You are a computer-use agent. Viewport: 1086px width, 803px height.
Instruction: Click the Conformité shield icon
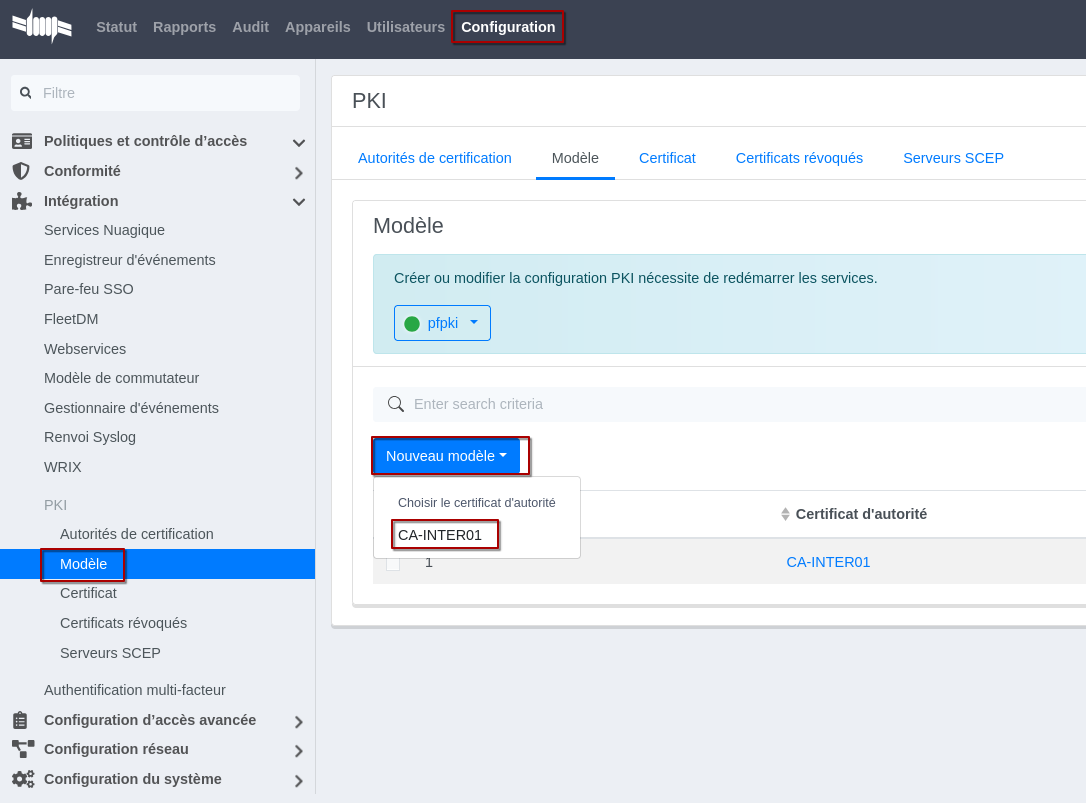(21, 171)
